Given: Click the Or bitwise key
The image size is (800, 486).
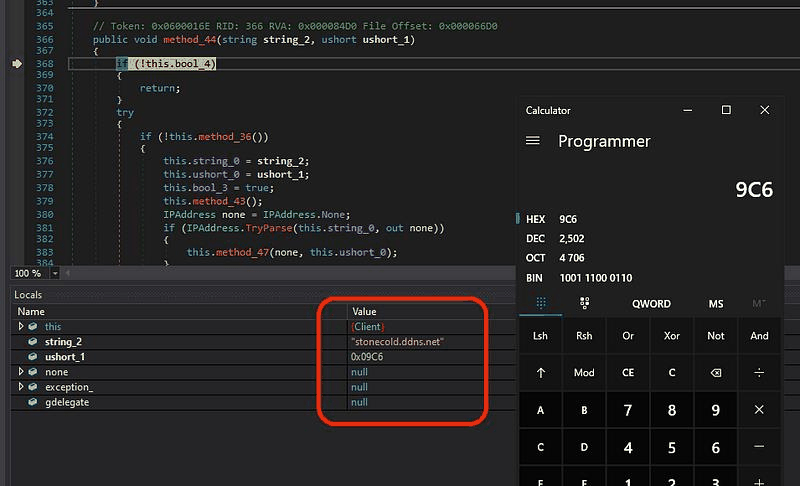Looking at the screenshot, I should pos(628,336).
